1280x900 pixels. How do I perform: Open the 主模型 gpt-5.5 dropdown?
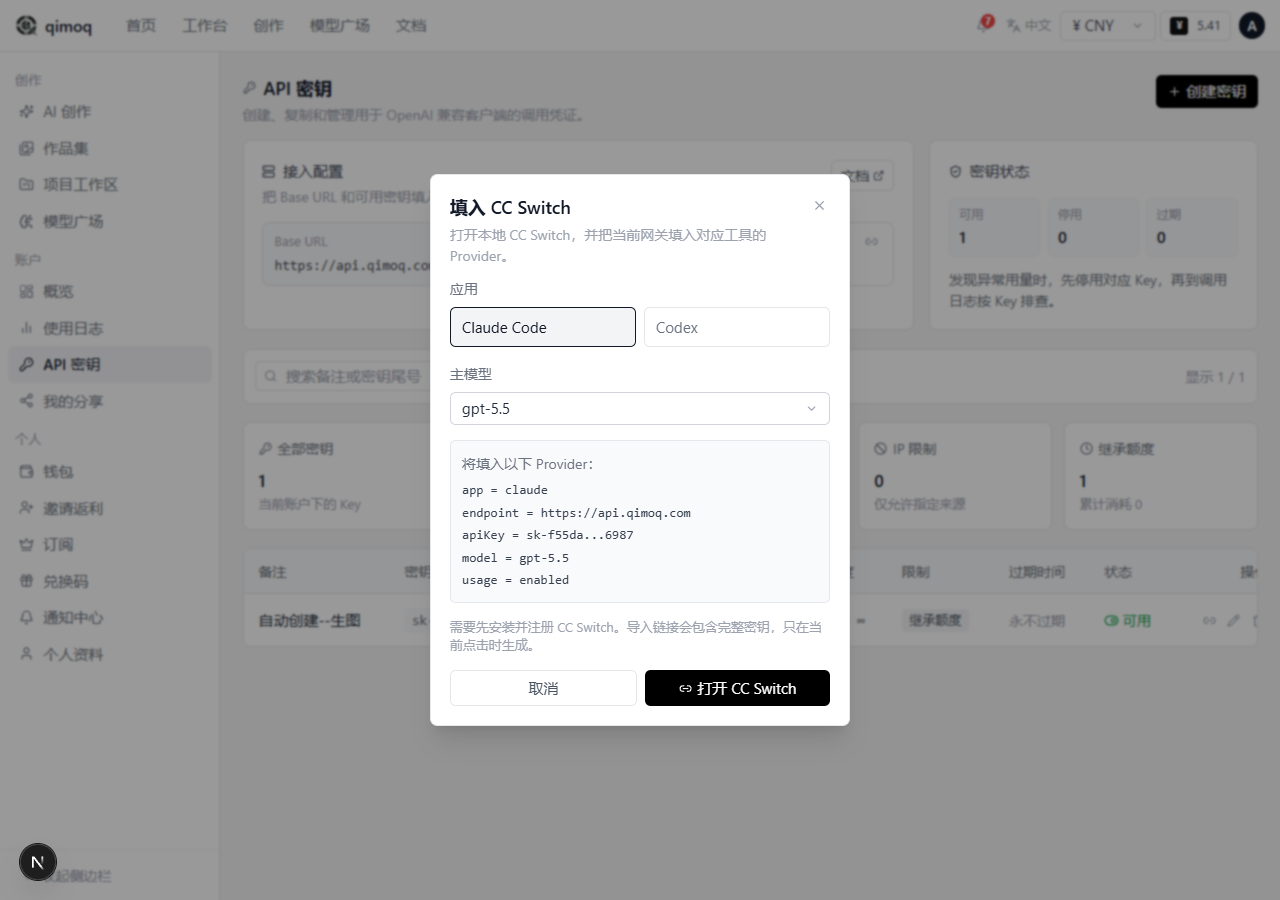[x=640, y=408]
